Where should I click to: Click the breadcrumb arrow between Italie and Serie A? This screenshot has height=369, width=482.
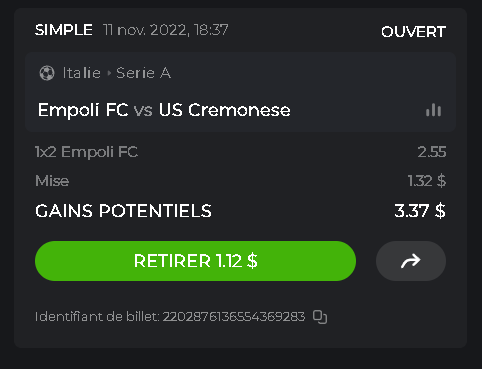coord(109,73)
